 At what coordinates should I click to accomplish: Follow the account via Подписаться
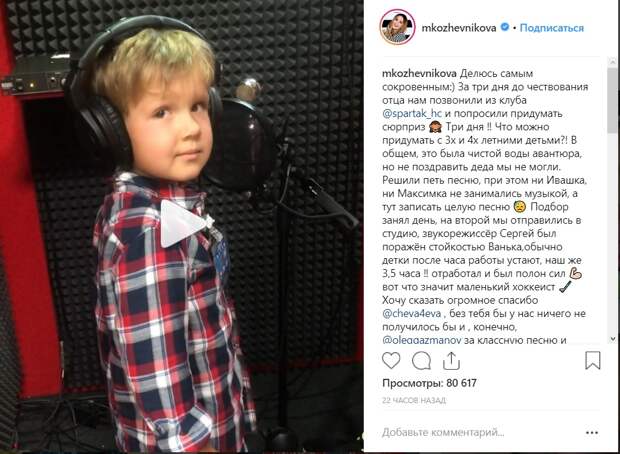point(552,28)
